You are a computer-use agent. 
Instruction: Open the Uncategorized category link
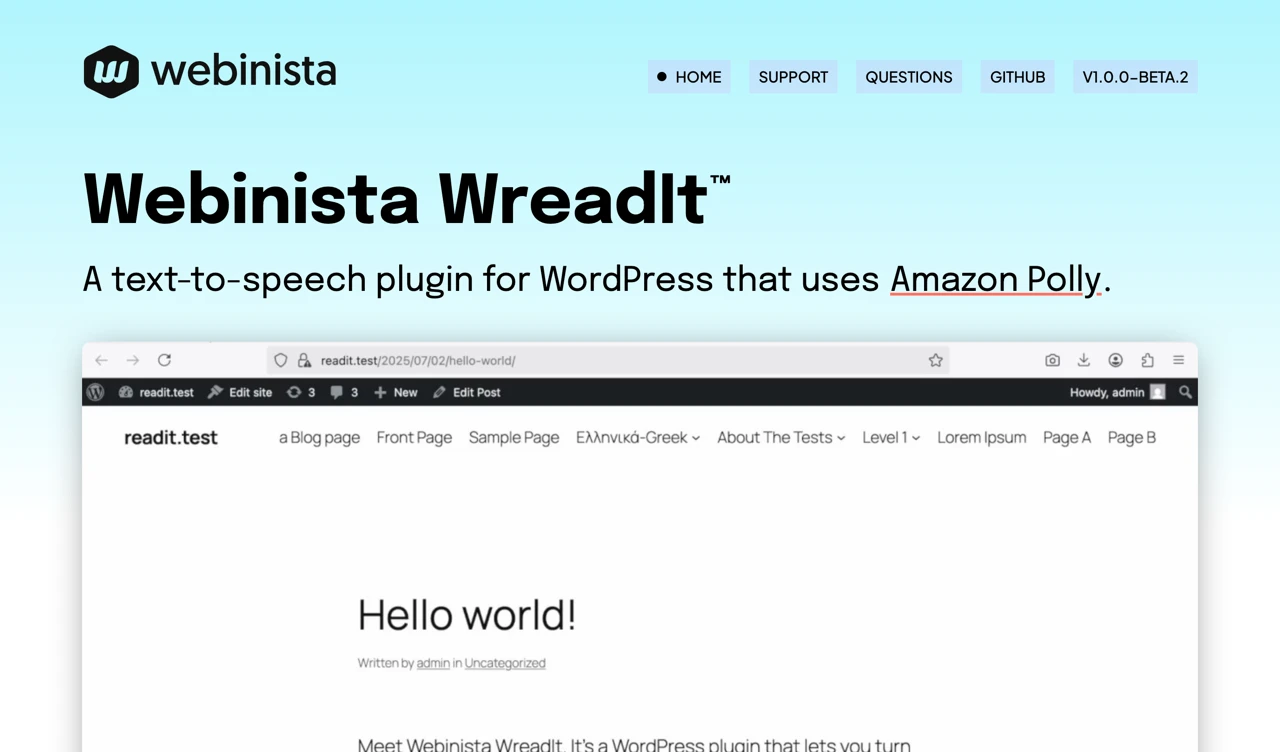(505, 663)
